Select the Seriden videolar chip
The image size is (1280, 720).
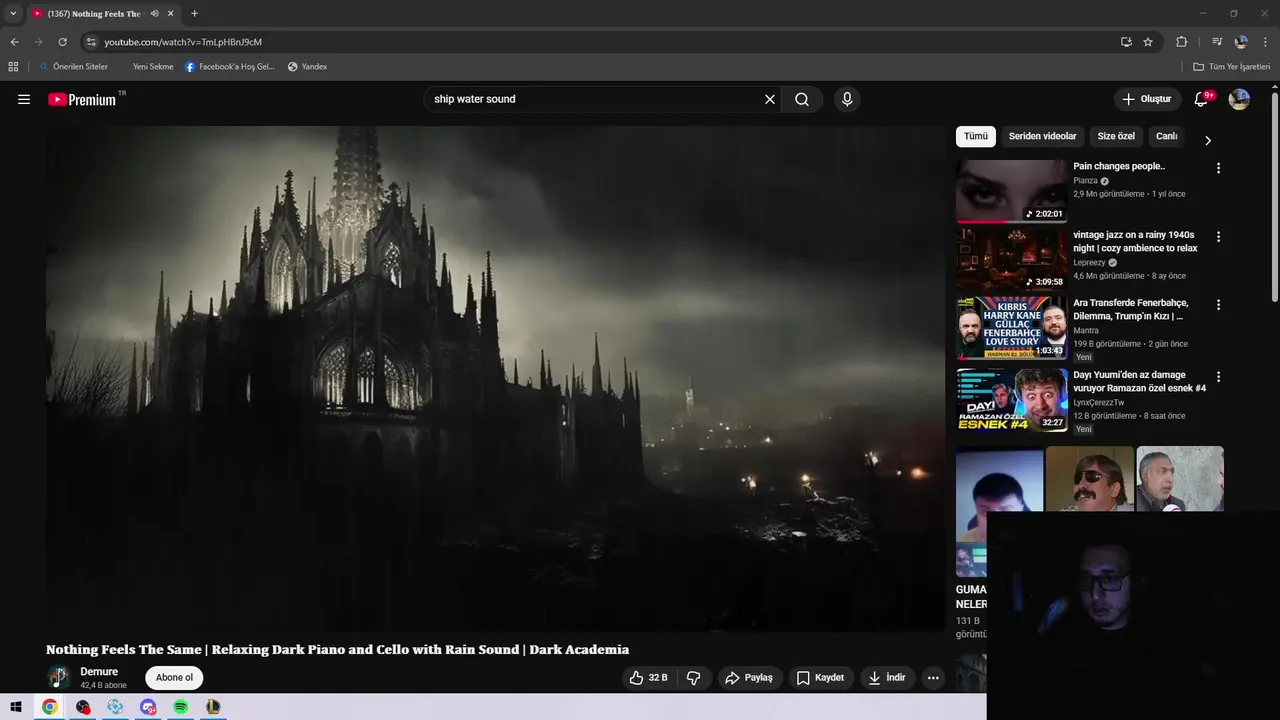[1043, 136]
